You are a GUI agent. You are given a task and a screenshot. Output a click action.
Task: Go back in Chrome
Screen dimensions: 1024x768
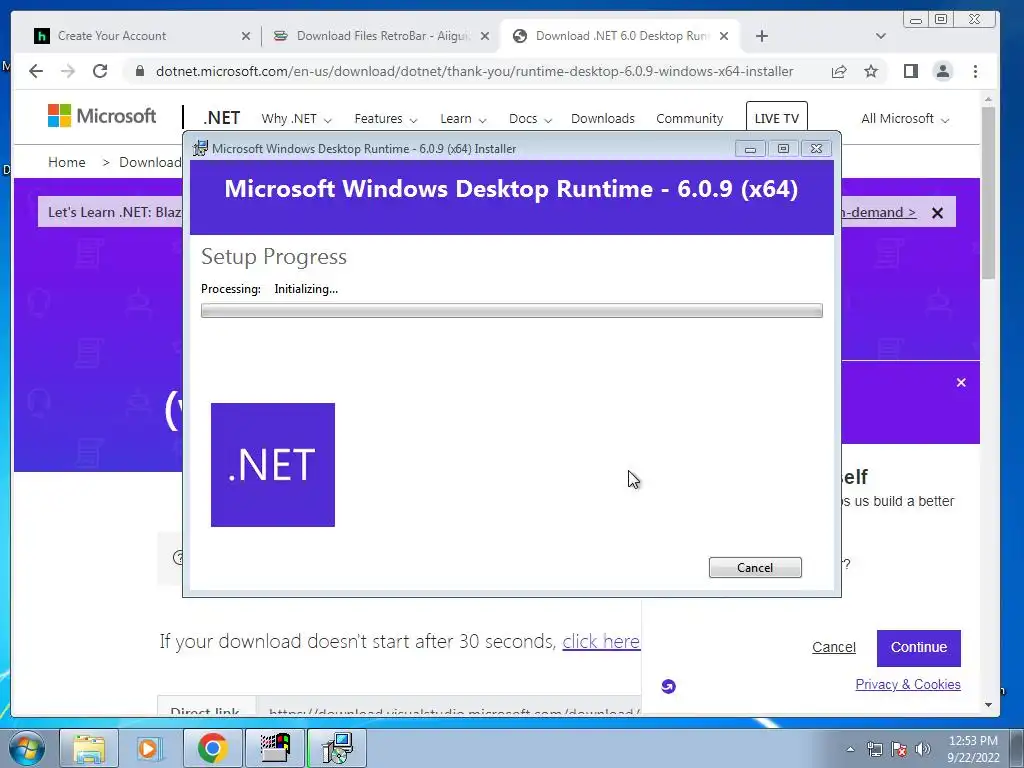tap(36, 71)
